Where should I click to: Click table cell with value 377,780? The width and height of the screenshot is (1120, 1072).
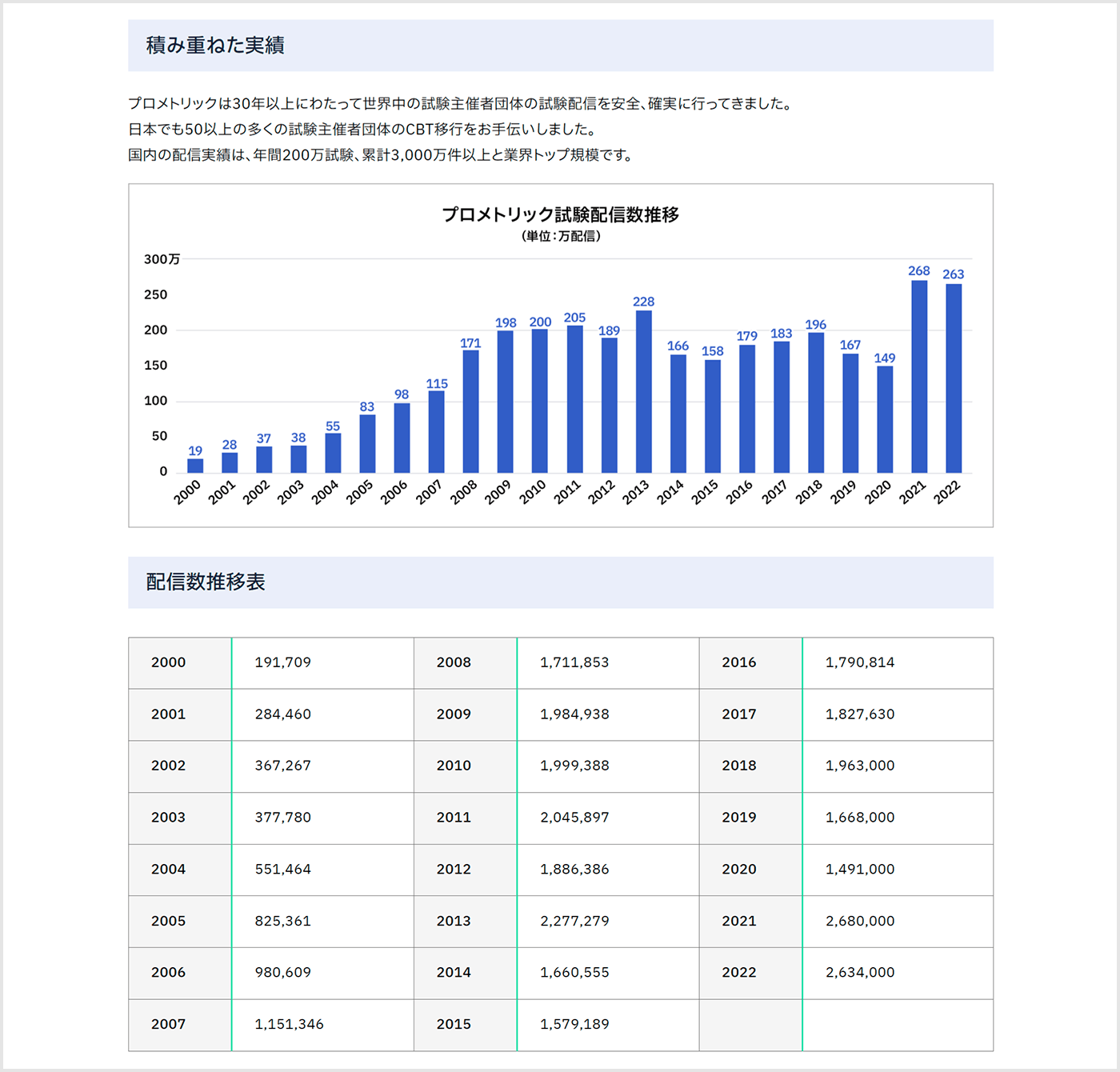tap(322, 818)
